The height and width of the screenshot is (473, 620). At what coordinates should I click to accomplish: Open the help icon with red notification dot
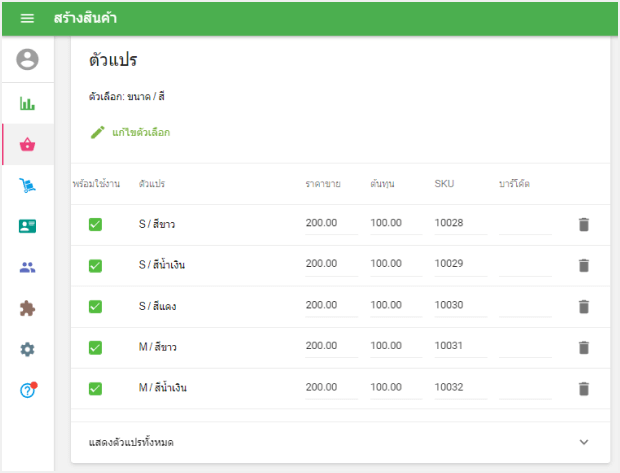tap(27, 390)
